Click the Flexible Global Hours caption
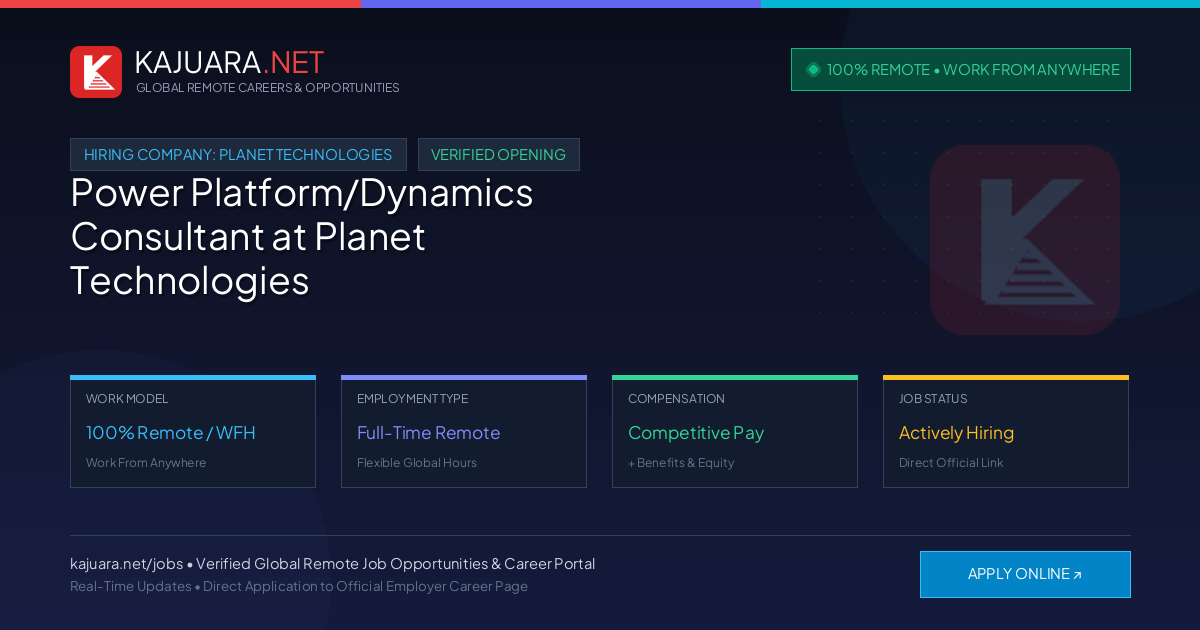This screenshot has height=630, width=1200. [x=417, y=463]
